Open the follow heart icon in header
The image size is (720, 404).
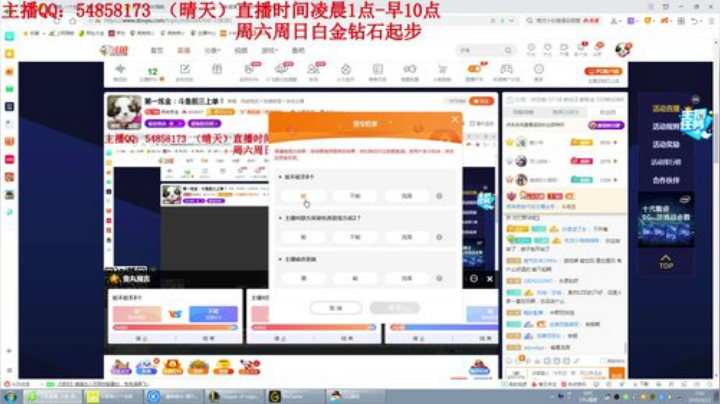tap(547, 49)
